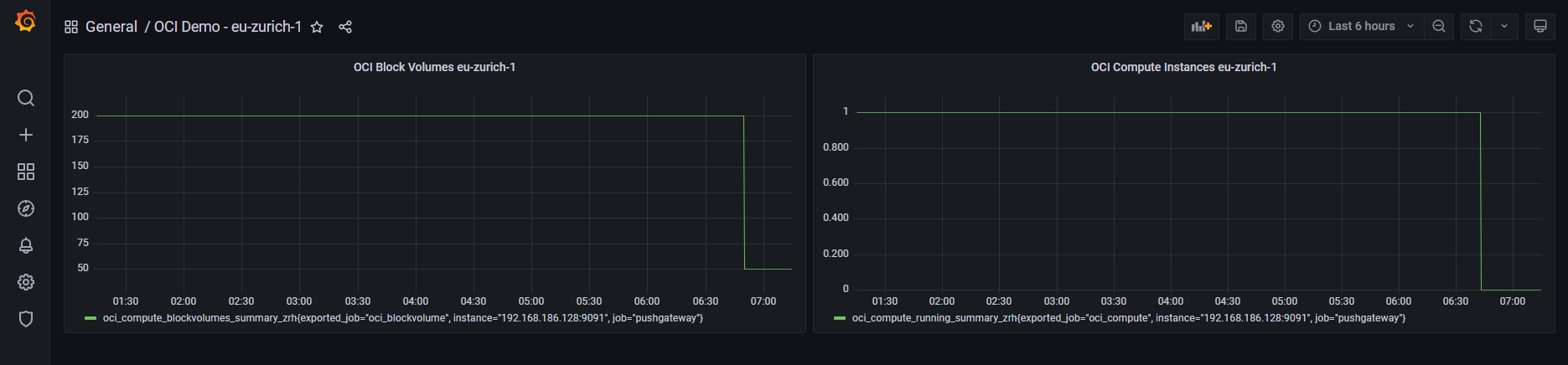
Task: Open the Configuration gear icon in sidebar
Action: point(26,282)
